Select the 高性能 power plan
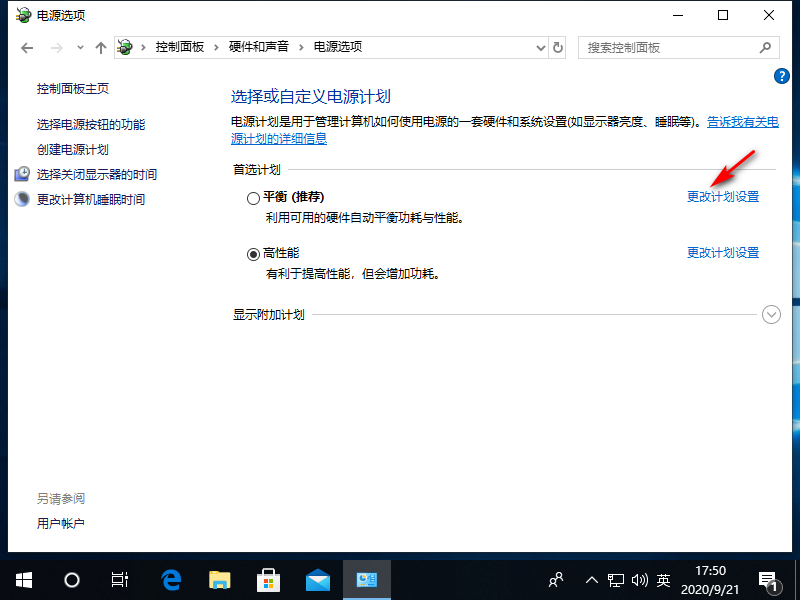The width and height of the screenshot is (800, 600). pos(253,254)
